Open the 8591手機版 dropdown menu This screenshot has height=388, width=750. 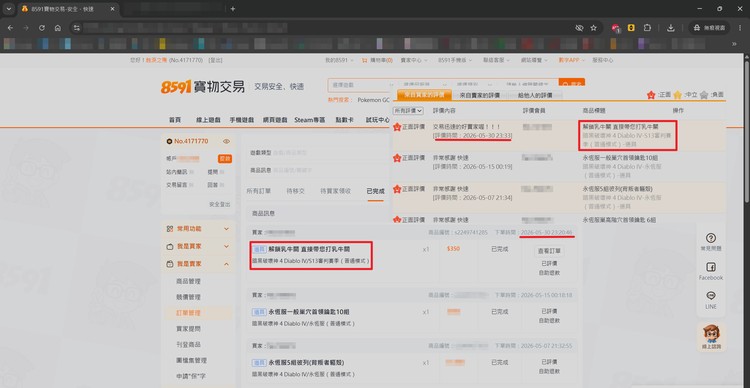click(x=455, y=61)
